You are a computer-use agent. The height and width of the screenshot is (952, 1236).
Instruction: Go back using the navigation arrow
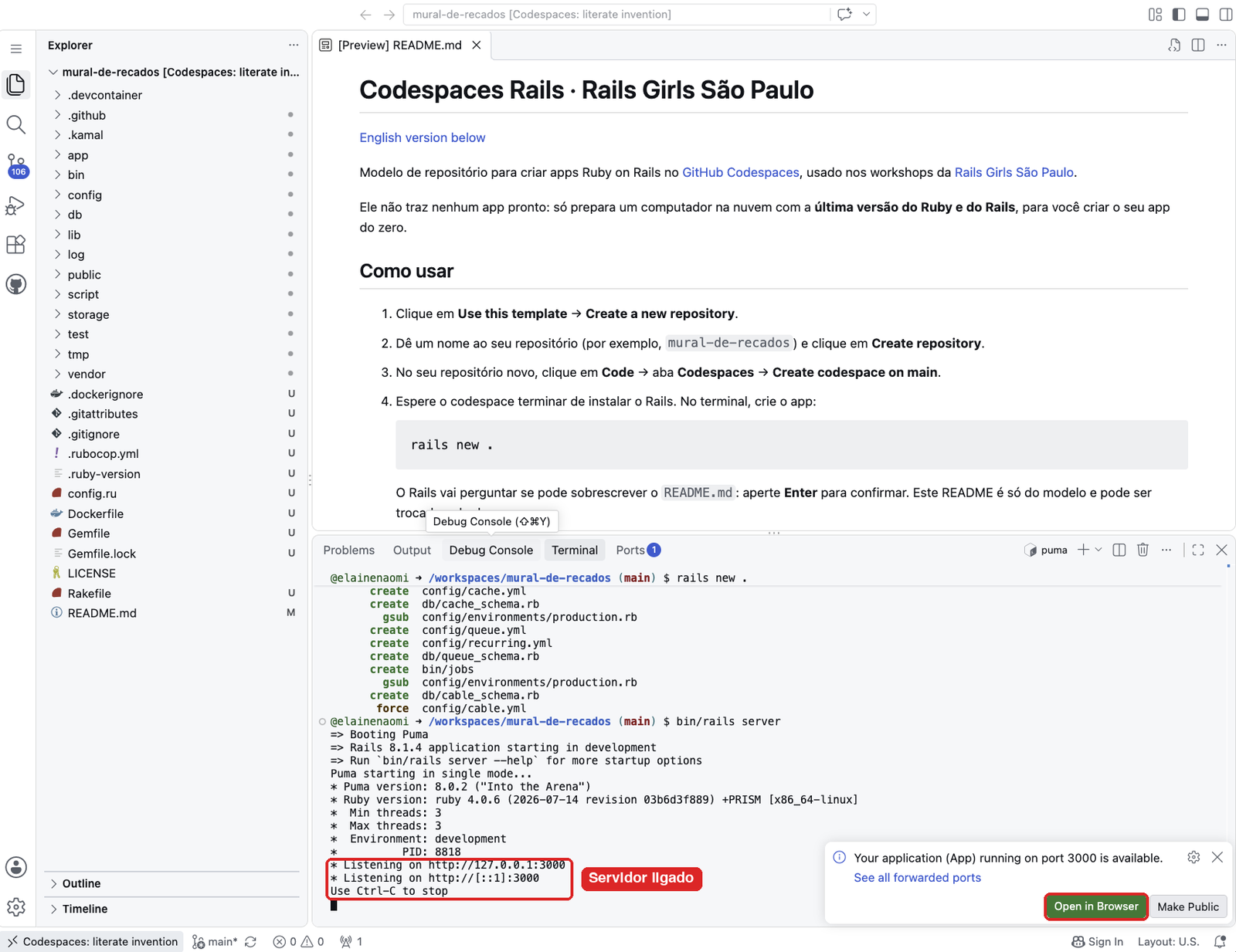coord(365,14)
